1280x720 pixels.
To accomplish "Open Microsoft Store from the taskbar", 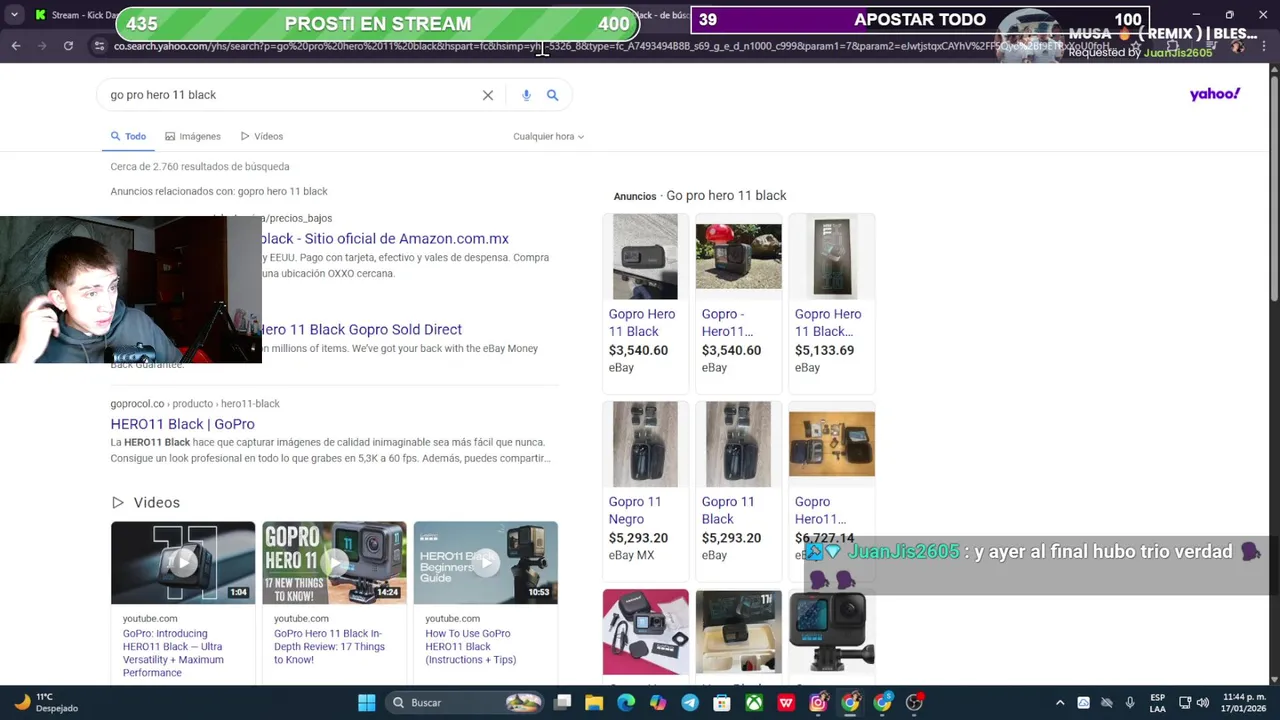I will pyautogui.click(x=722, y=703).
